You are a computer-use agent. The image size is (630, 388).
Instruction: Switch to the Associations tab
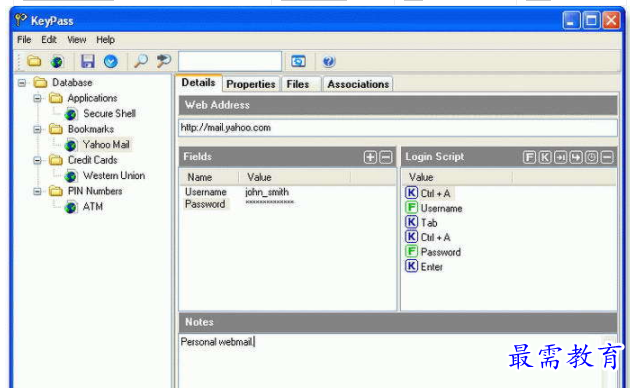coord(358,84)
